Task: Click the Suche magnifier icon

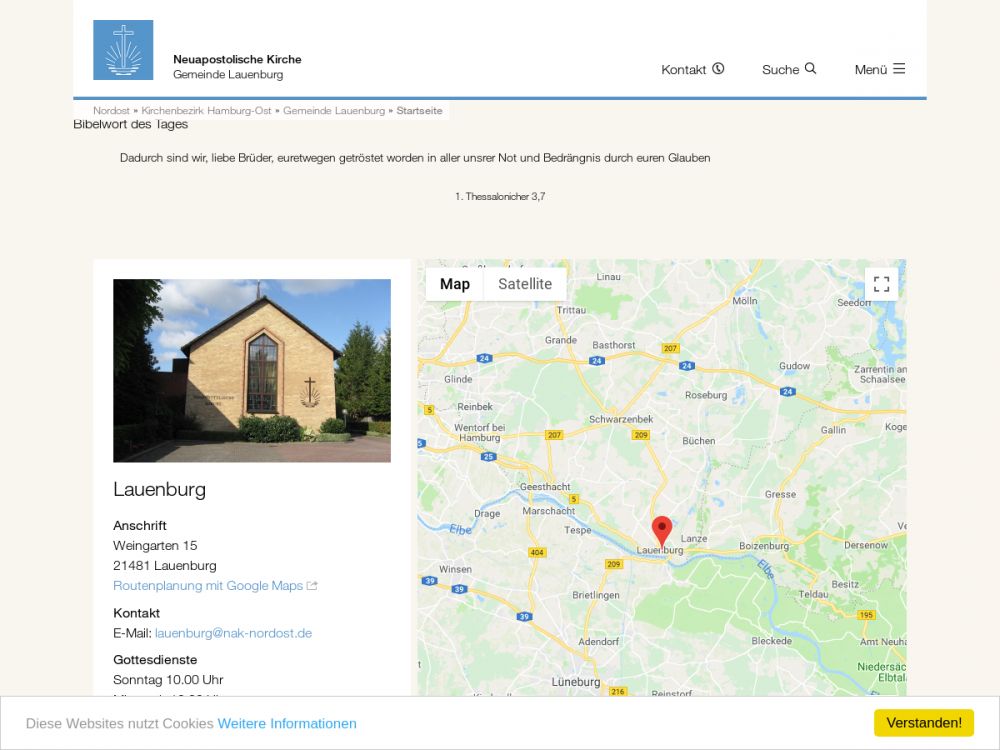Action: [x=810, y=69]
